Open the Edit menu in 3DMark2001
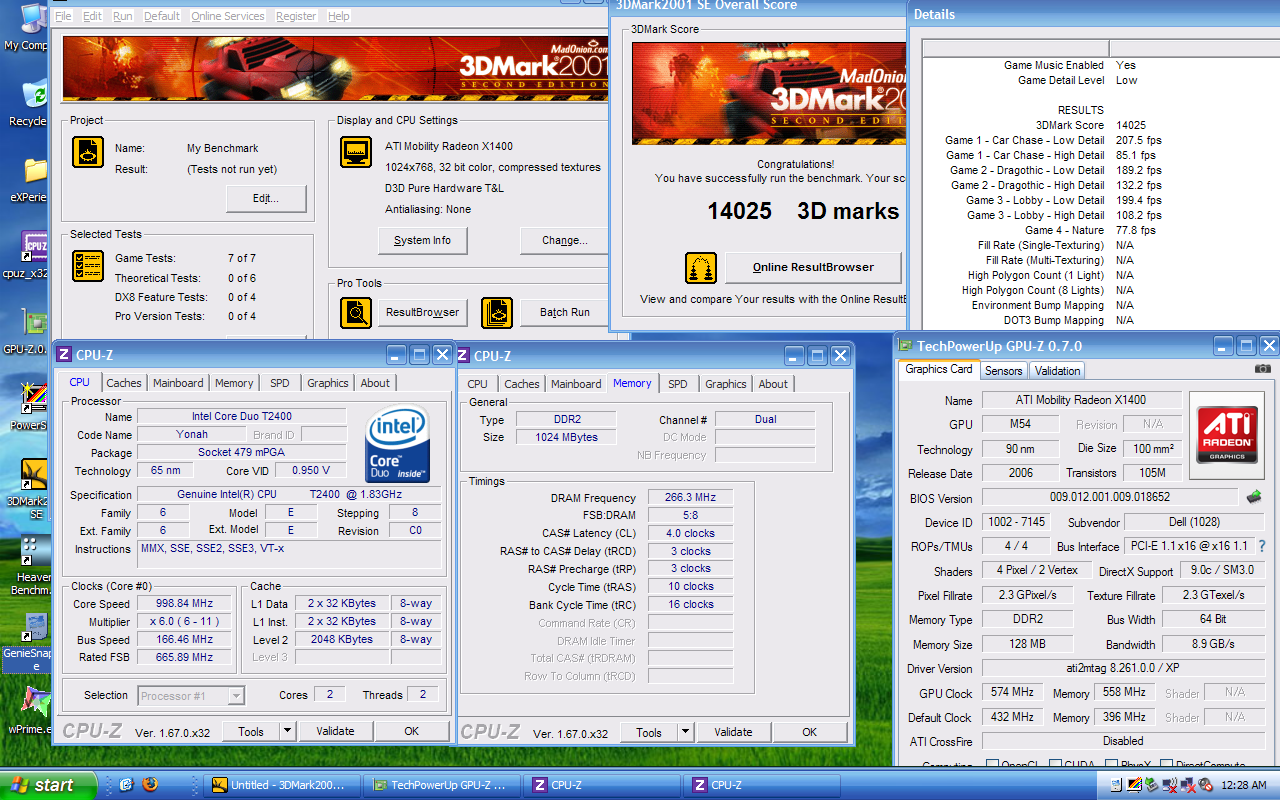The image size is (1280, 800). (x=92, y=16)
